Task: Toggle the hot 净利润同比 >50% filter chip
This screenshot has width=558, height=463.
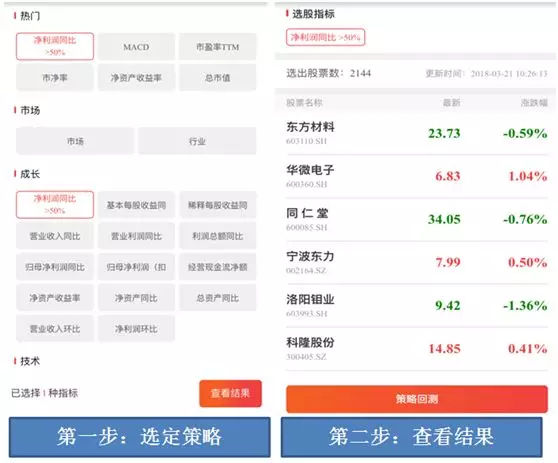Action: (55, 46)
